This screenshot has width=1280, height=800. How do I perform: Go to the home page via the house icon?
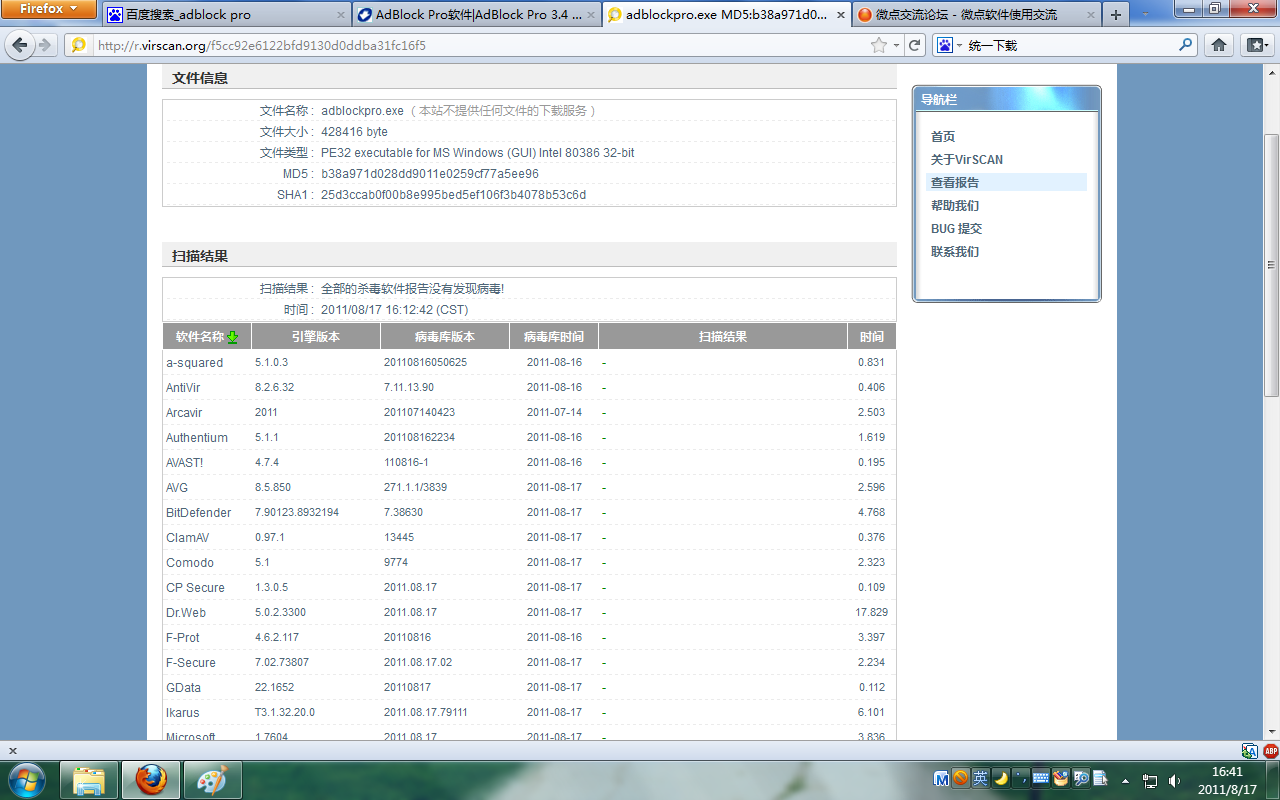pyautogui.click(x=1219, y=45)
